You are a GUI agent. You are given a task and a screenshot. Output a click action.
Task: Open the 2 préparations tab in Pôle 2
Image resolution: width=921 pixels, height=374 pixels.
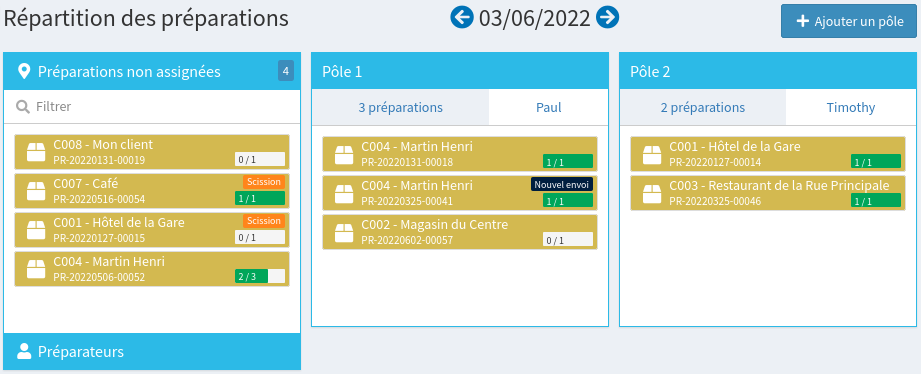coord(702,107)
